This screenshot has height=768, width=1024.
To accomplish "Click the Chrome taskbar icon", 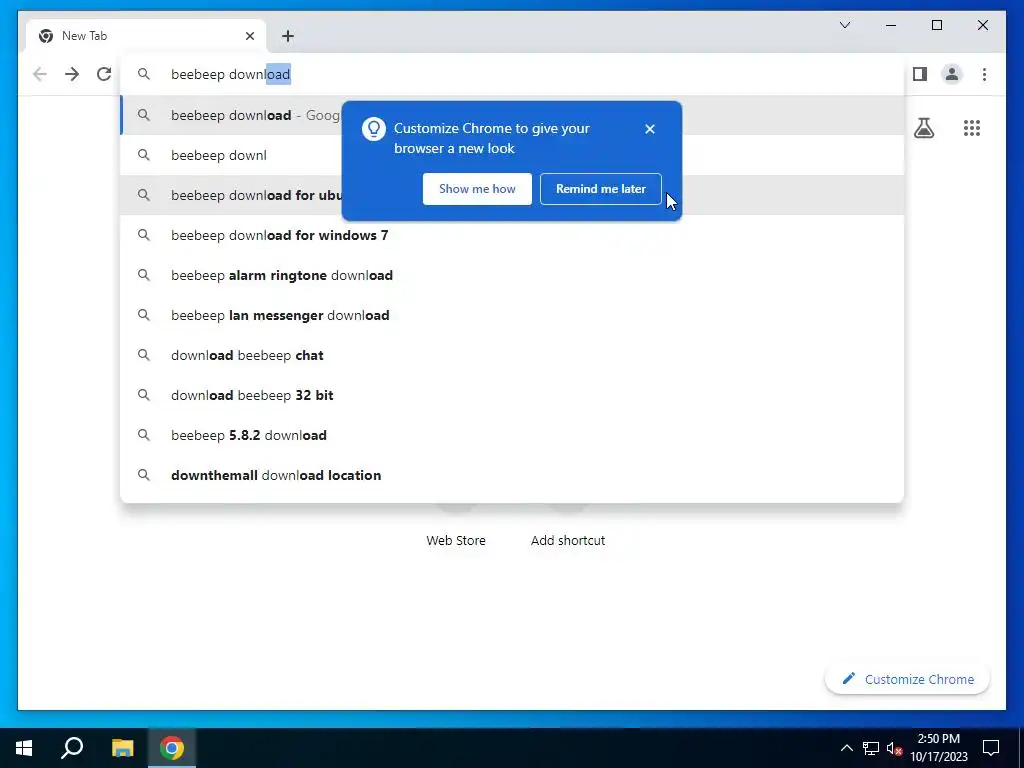I will [x=172, y=748].
